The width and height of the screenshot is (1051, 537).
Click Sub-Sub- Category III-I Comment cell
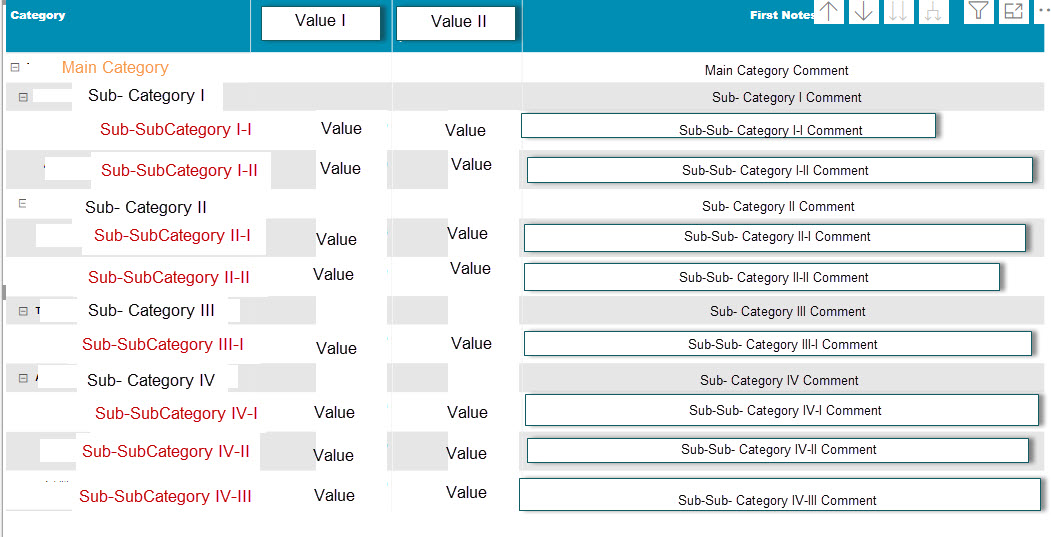pyautogui.click(x=778, y=343)
